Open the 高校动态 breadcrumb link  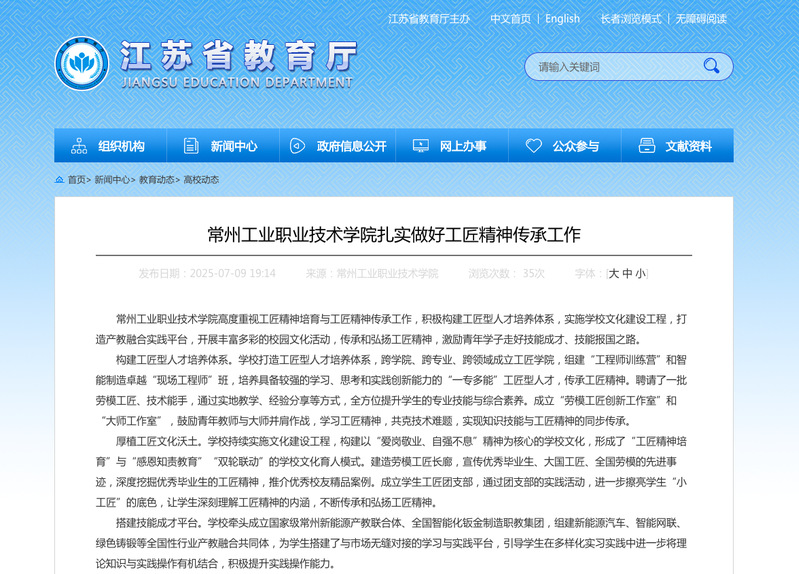(201, 180)
